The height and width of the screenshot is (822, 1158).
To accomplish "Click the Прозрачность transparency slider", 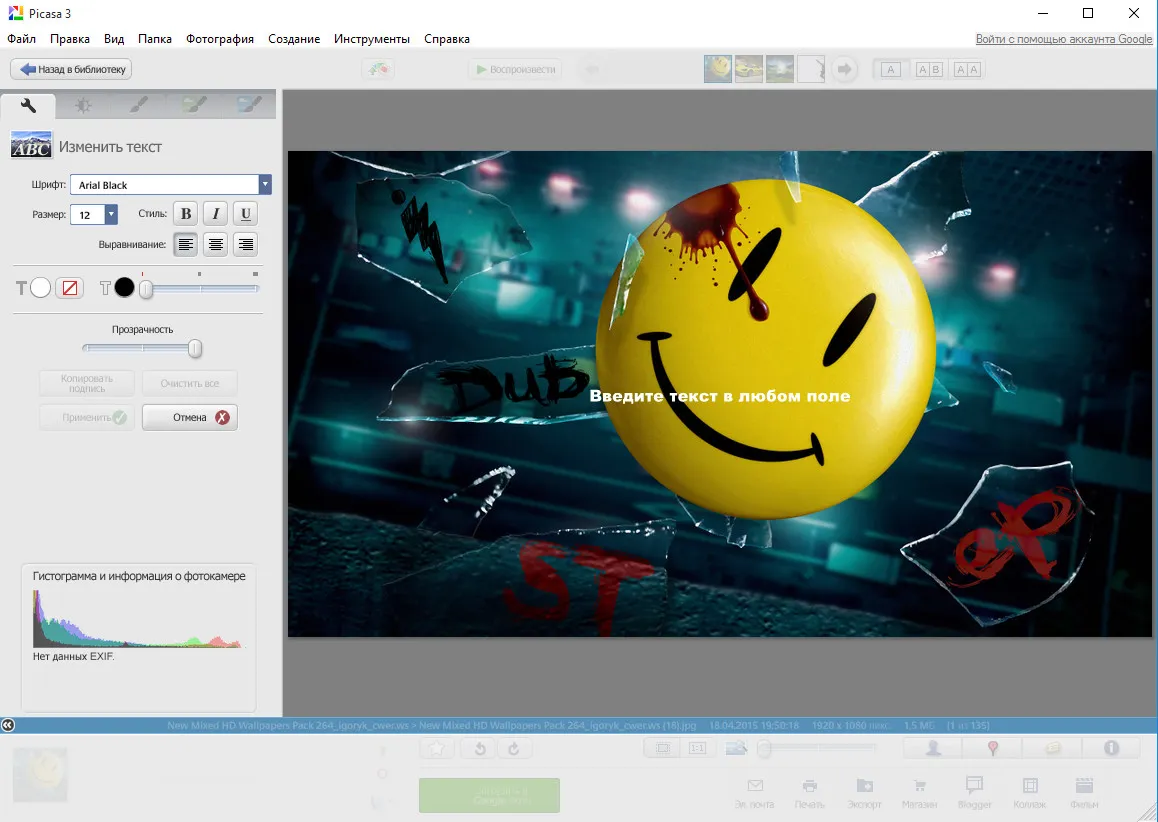I will [x=143, y=348].
